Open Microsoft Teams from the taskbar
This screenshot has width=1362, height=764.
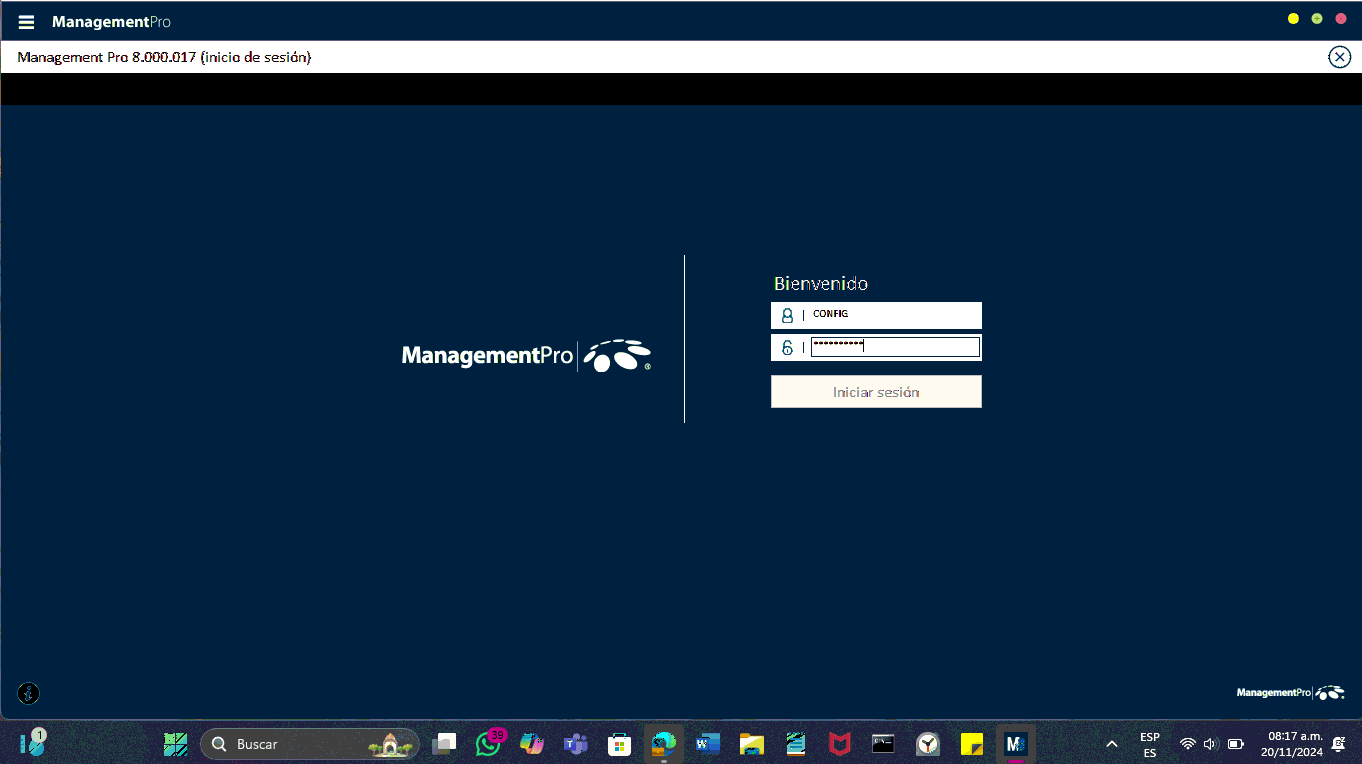point(575,744)
